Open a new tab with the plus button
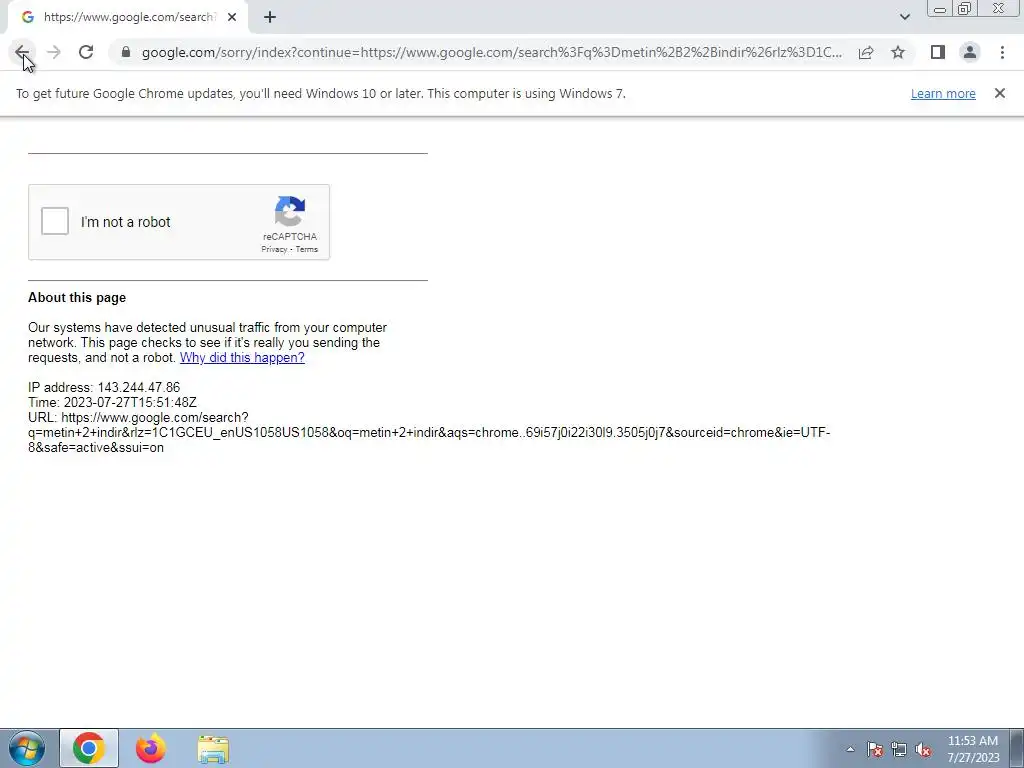1024x768 pixels. pos(270,17)
